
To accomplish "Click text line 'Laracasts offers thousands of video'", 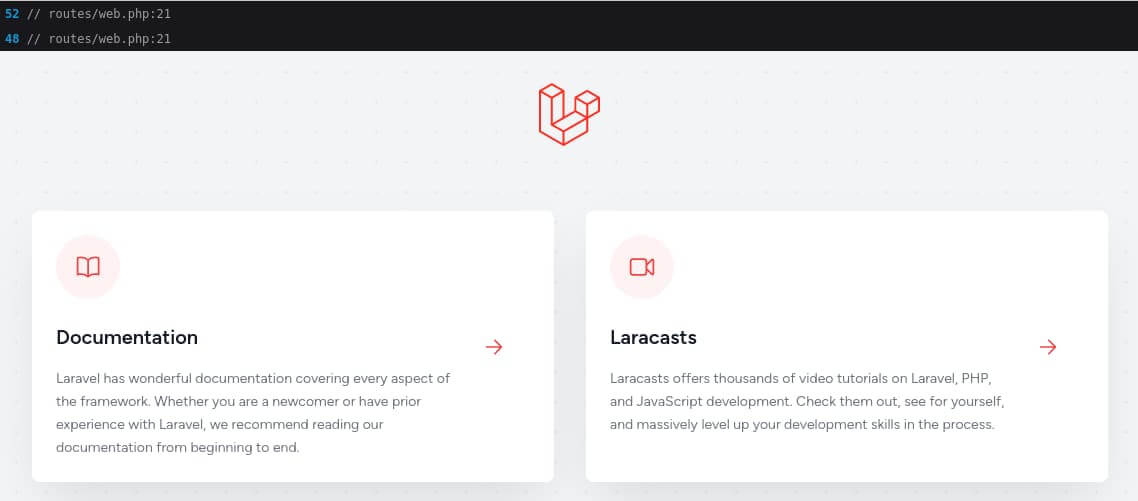I will pyautogui.click(x=801, y=378).
